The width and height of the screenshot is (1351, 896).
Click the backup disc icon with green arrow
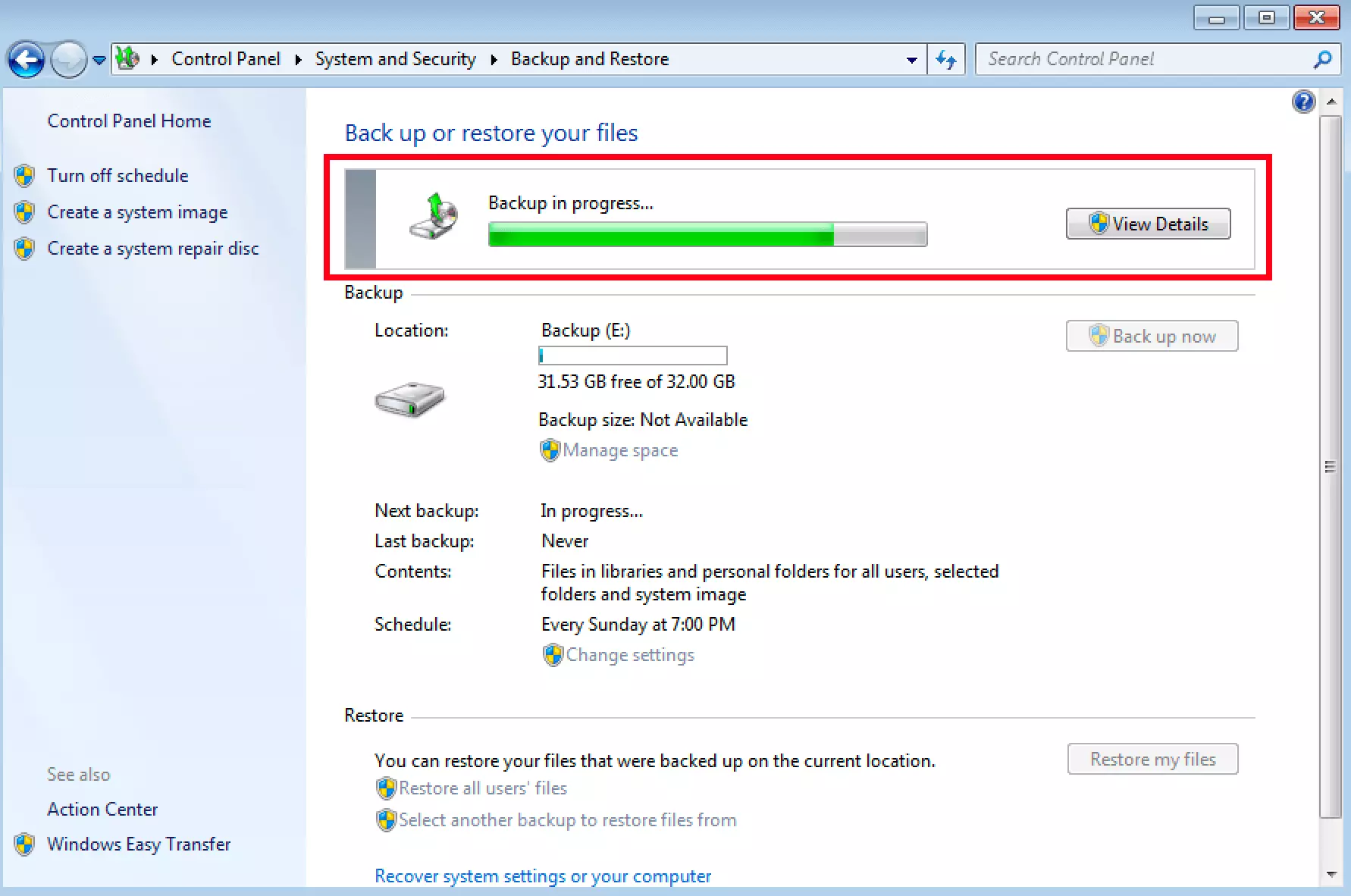point(434,218)
